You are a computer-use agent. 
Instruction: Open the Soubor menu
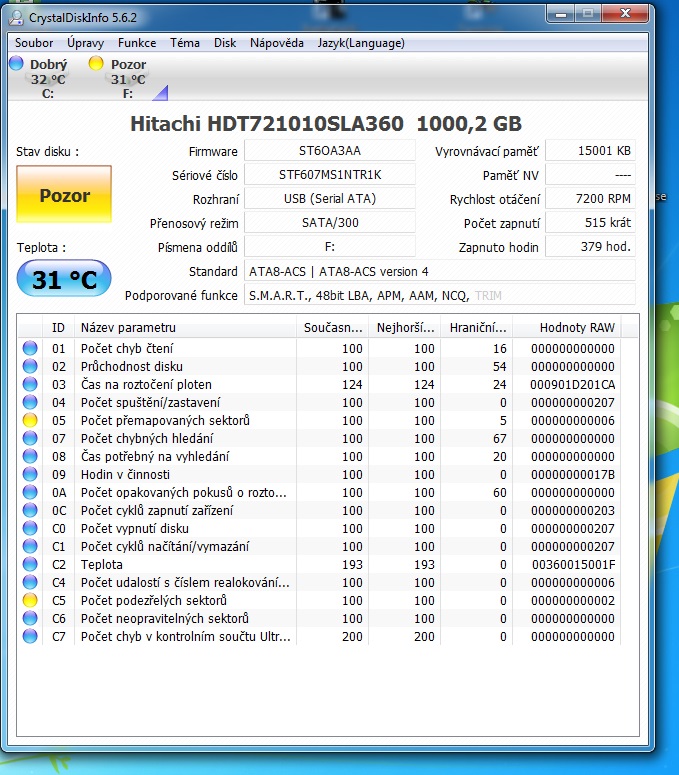[34, 43]
